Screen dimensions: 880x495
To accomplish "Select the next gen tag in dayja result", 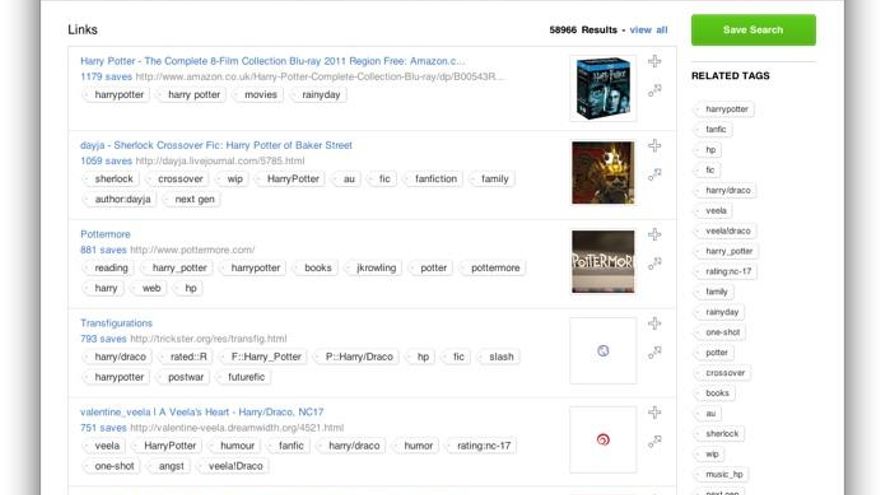I will (x=192, y=199).
